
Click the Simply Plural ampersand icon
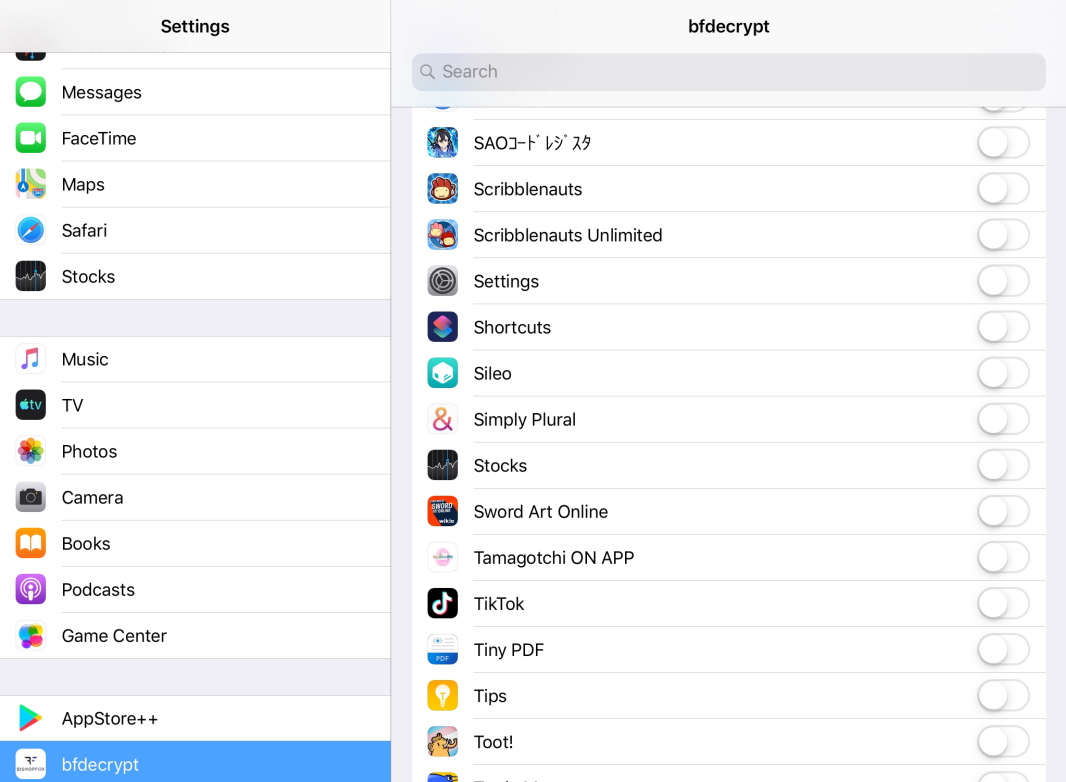coord(442,419)
